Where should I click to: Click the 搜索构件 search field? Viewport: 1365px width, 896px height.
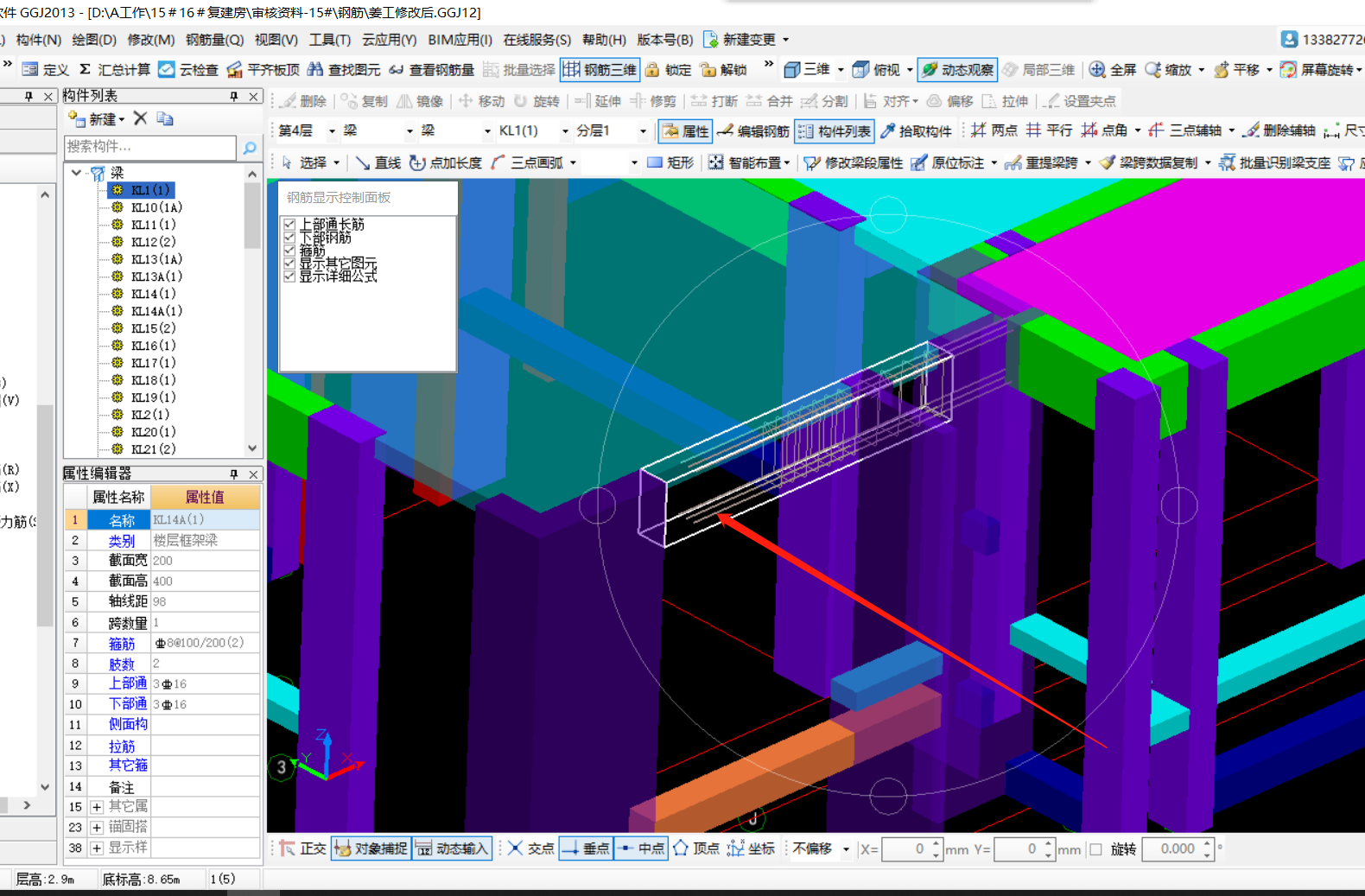(149, 148)
